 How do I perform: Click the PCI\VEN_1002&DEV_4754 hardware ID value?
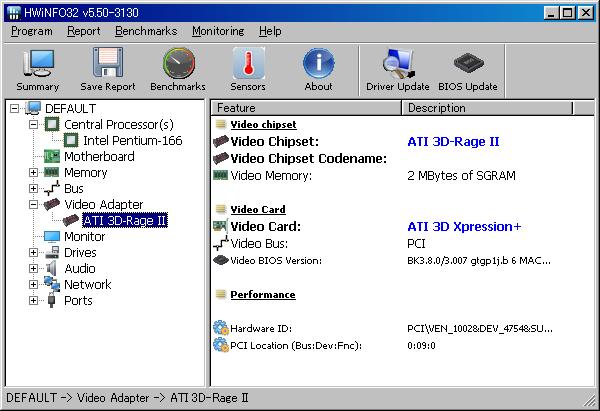point(479,328)
